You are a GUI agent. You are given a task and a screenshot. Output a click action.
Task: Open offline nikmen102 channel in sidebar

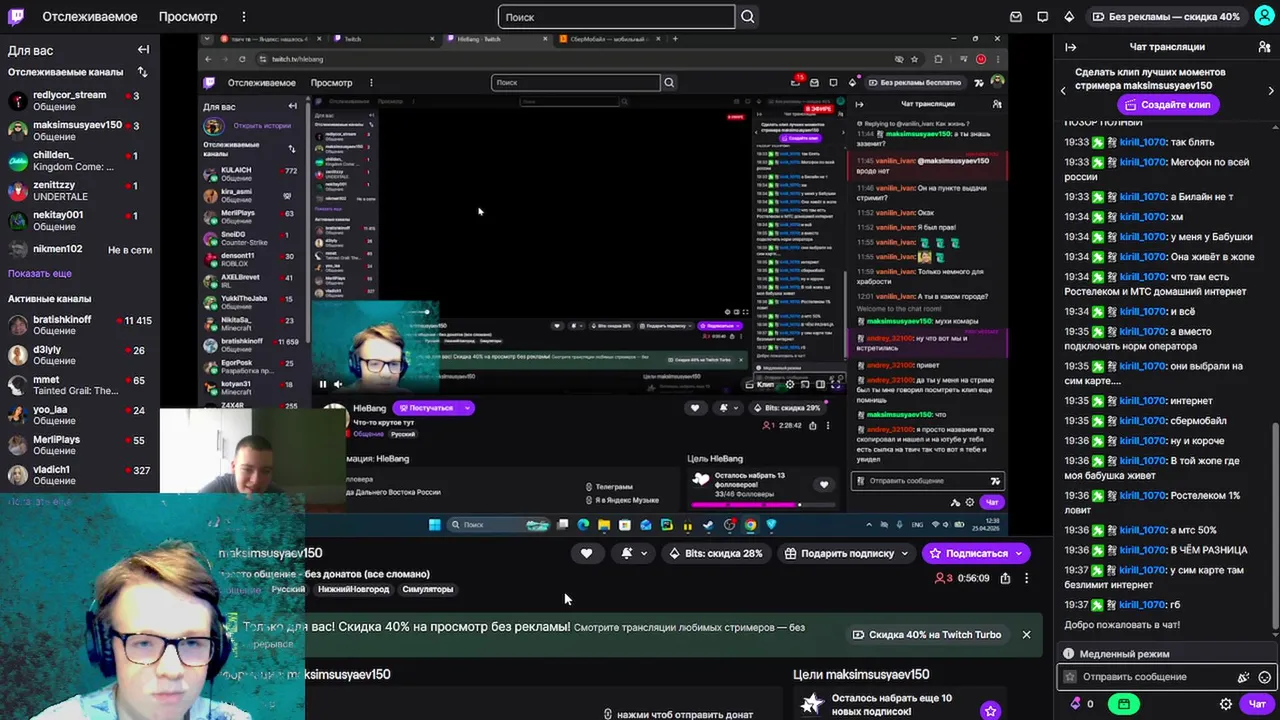pyautogui.click(x=80, y=249)
